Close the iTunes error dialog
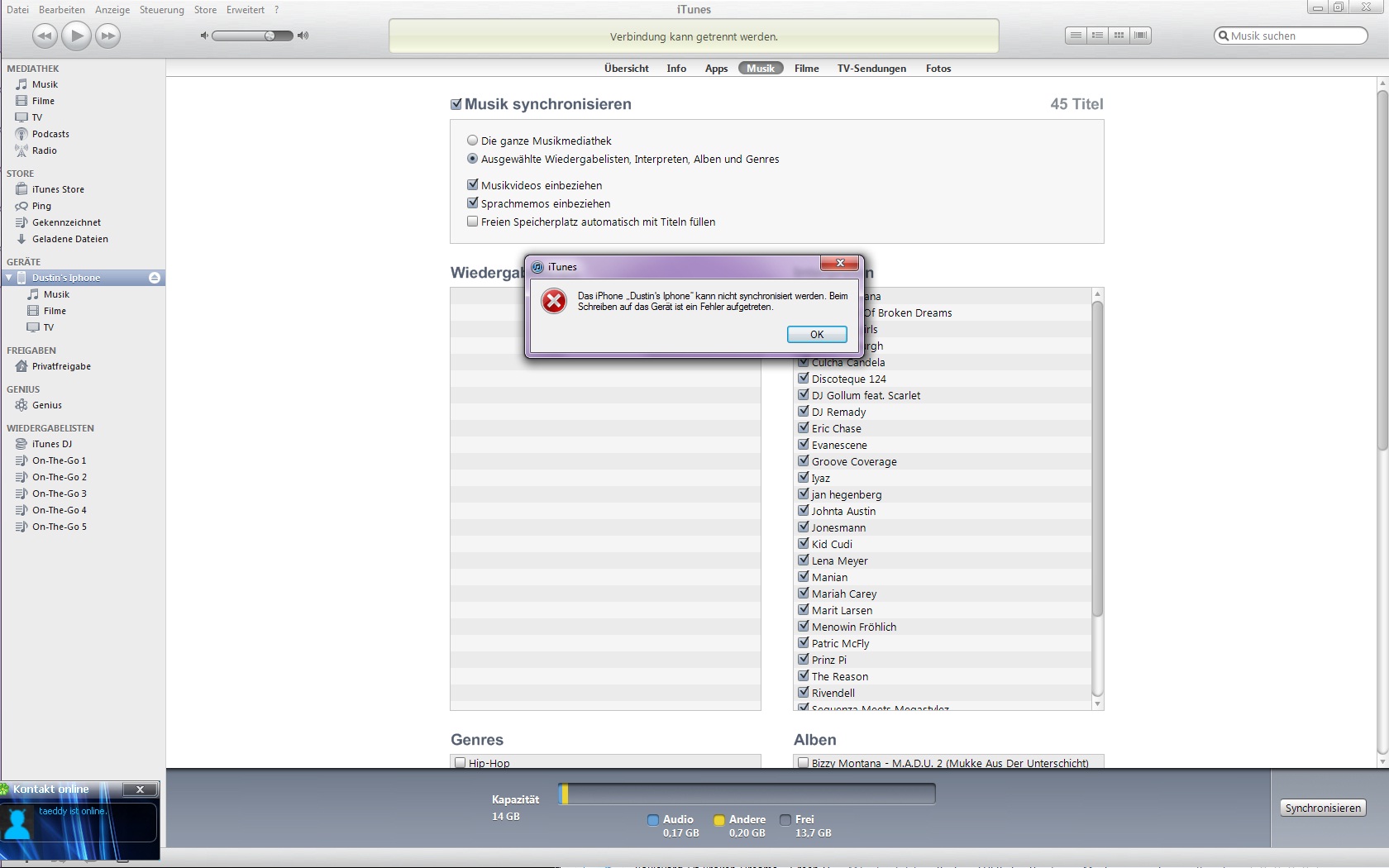The image size is (1389, 868). click(x=840, y=263)
